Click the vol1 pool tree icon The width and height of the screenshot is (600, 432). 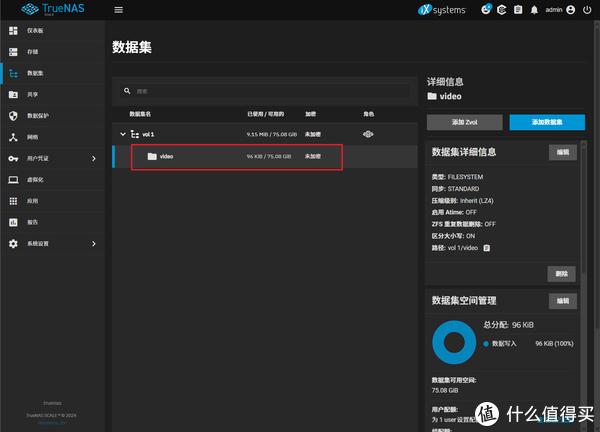[135, 134]
